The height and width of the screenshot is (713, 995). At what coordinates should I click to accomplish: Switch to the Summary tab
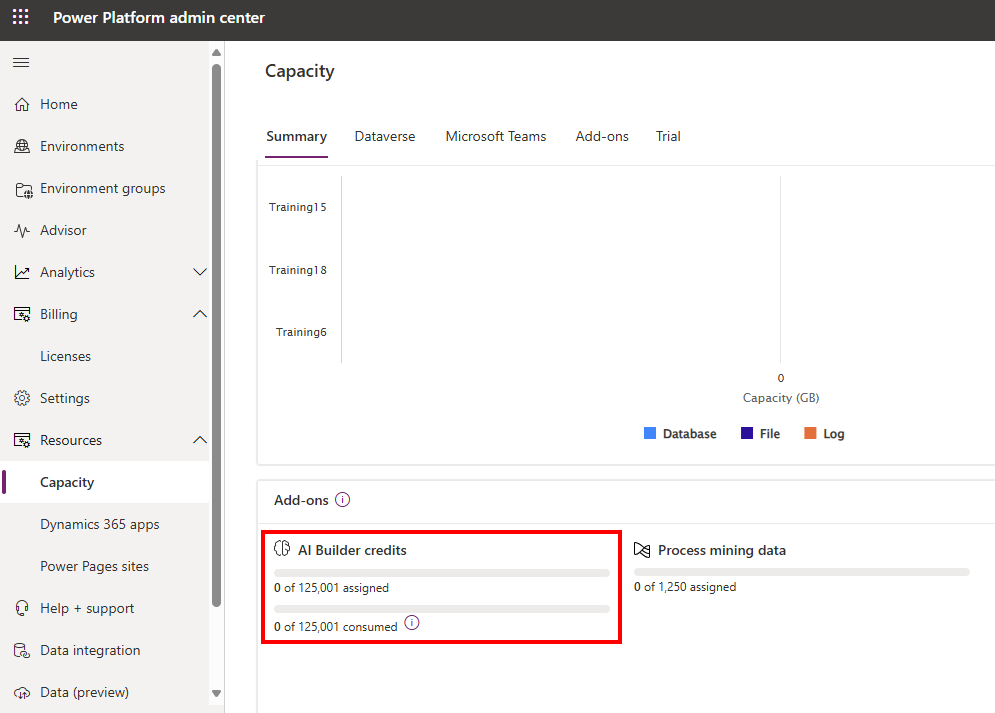click(x=296, y=136)
